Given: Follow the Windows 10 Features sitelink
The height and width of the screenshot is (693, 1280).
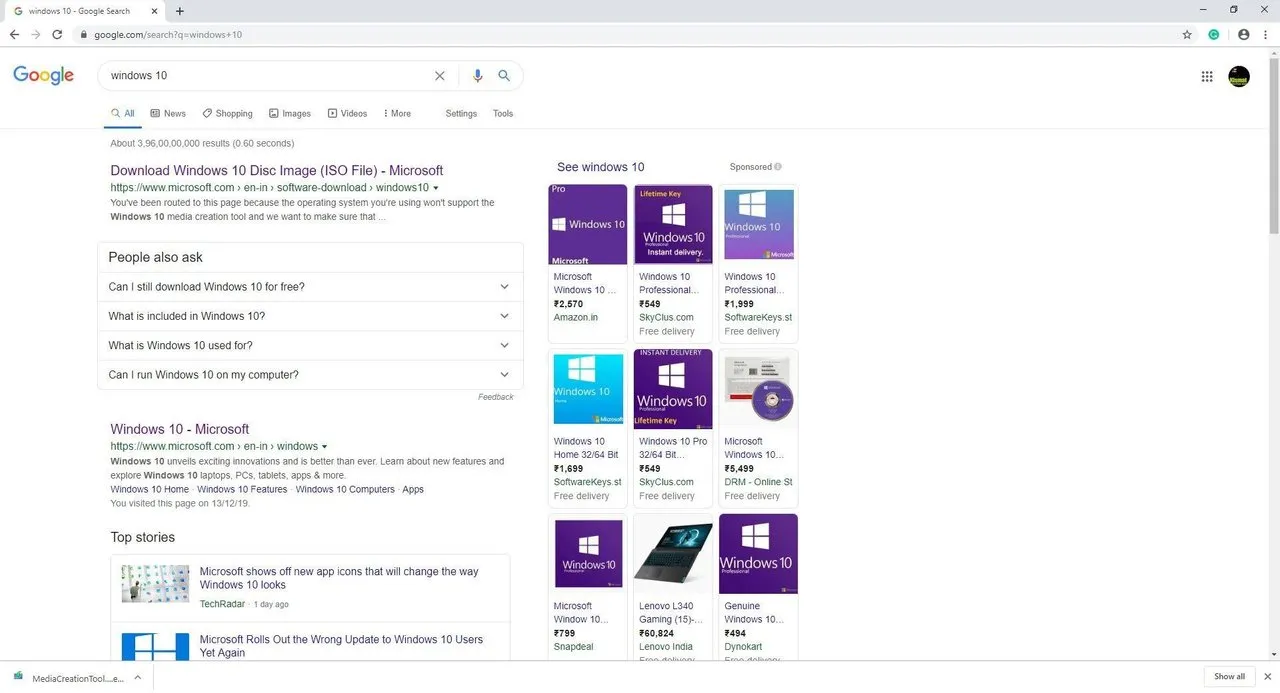Looking at the screenshot, I should (x=242, y=490).
